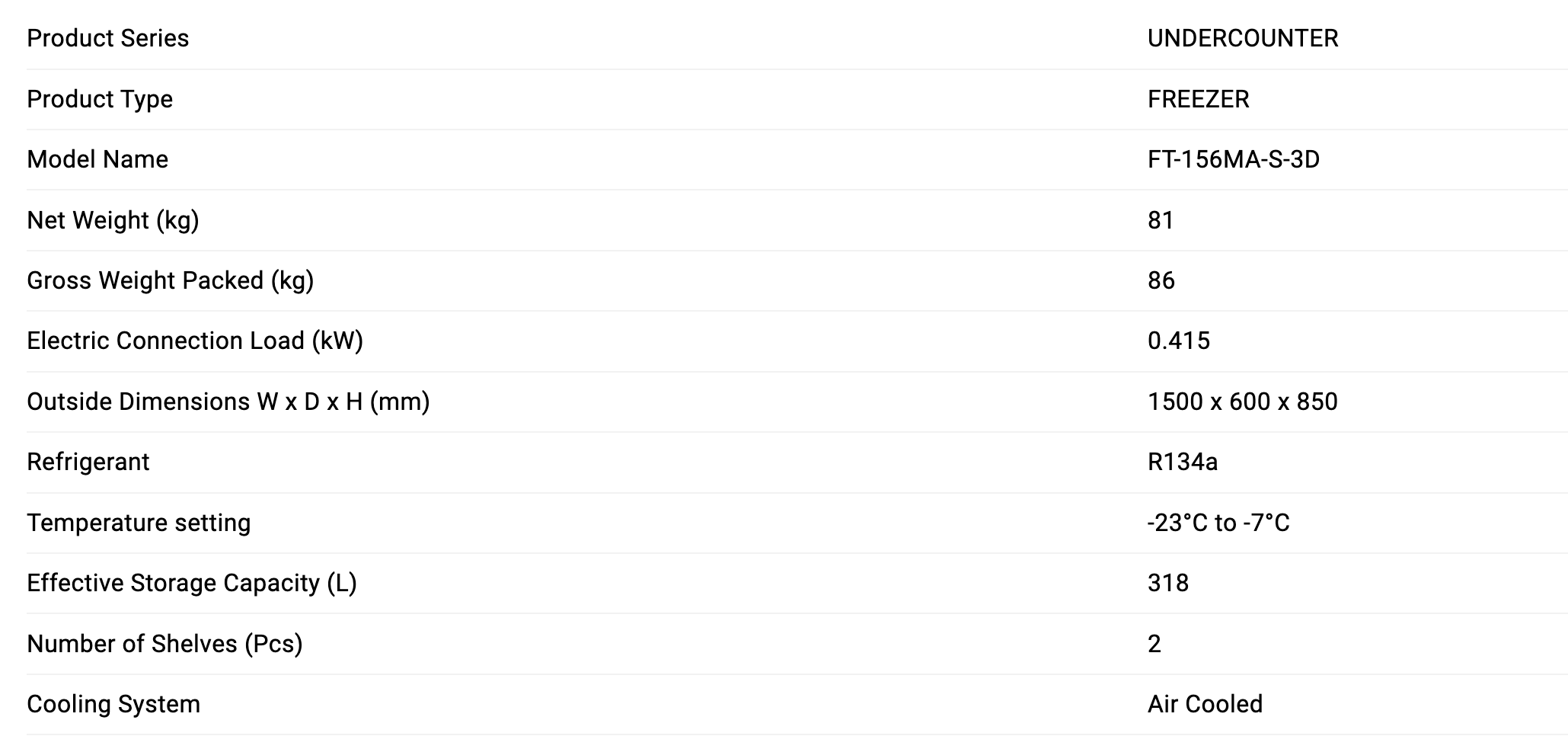
Task: Click the Refrigerant label
Action: pyautogui.click(x=88, y=462)
